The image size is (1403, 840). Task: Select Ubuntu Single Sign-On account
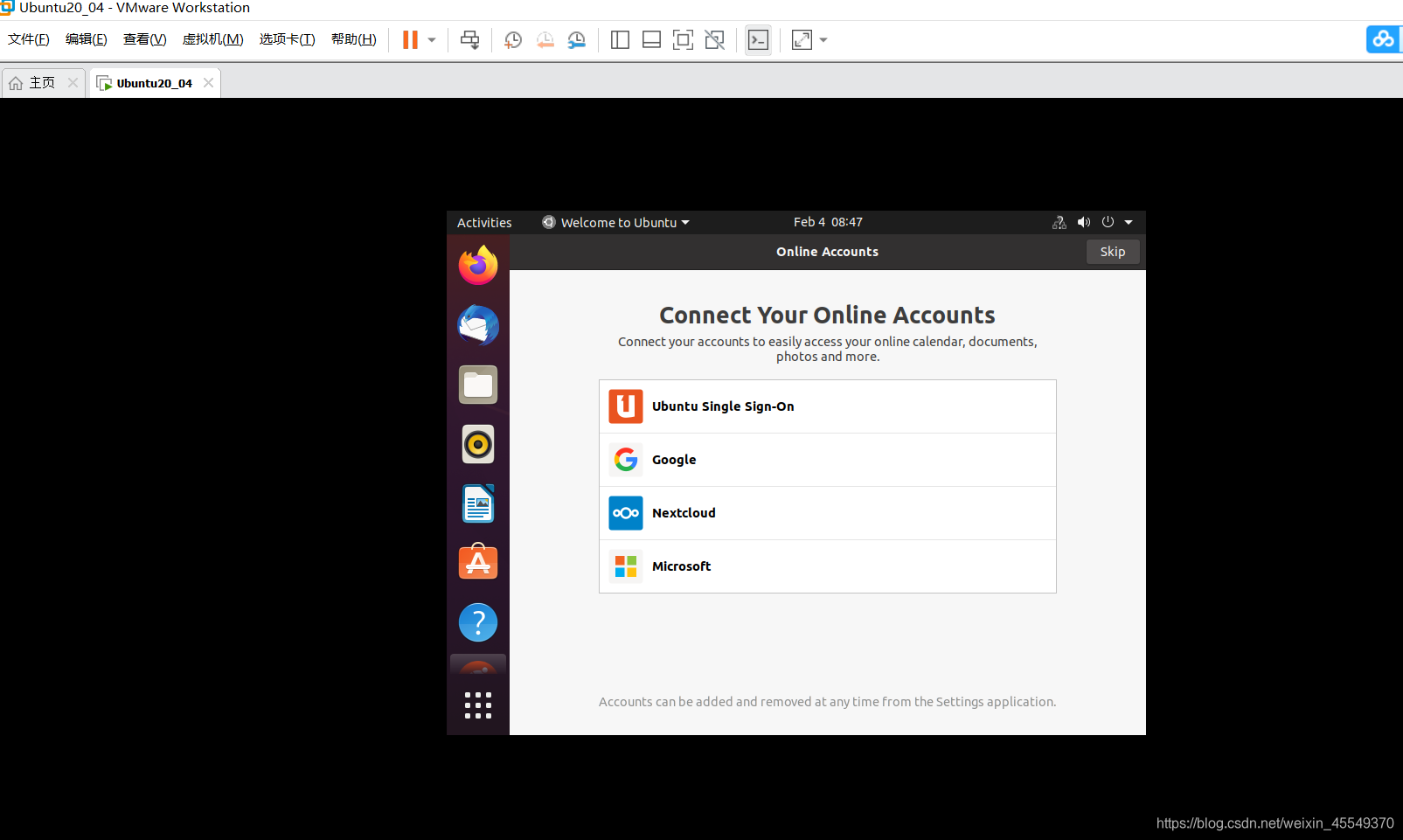tap(828, 406)
